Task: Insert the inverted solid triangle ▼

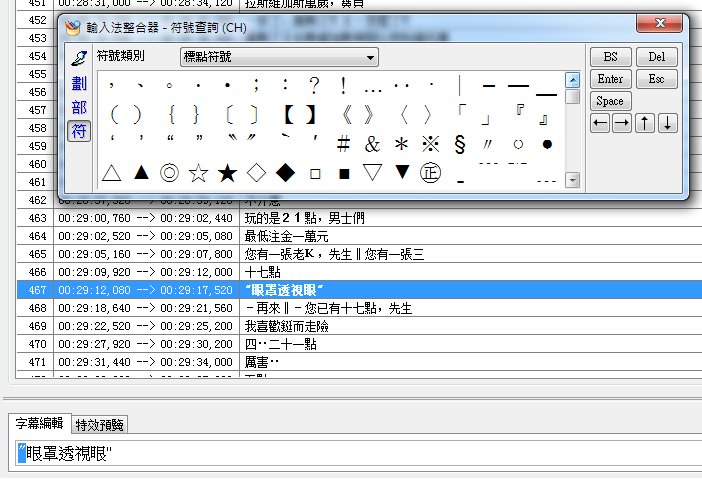Action: tap(402, 172)
